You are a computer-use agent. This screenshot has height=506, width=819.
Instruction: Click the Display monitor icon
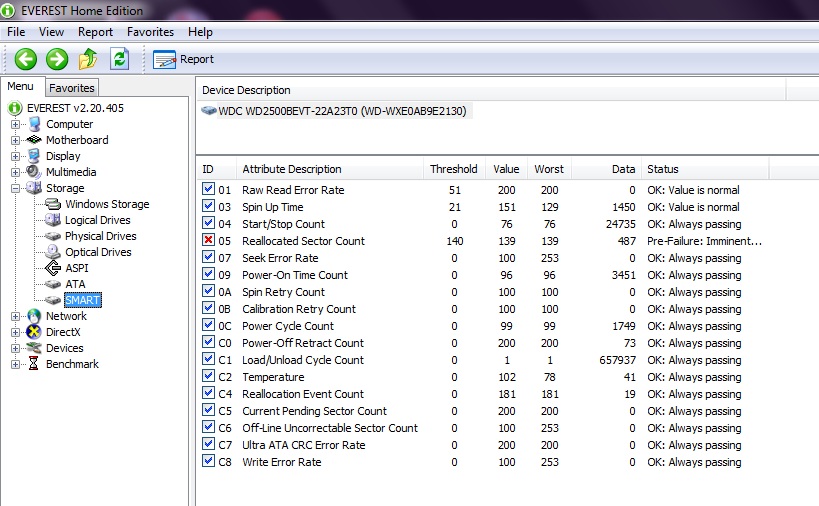point(34,156)
